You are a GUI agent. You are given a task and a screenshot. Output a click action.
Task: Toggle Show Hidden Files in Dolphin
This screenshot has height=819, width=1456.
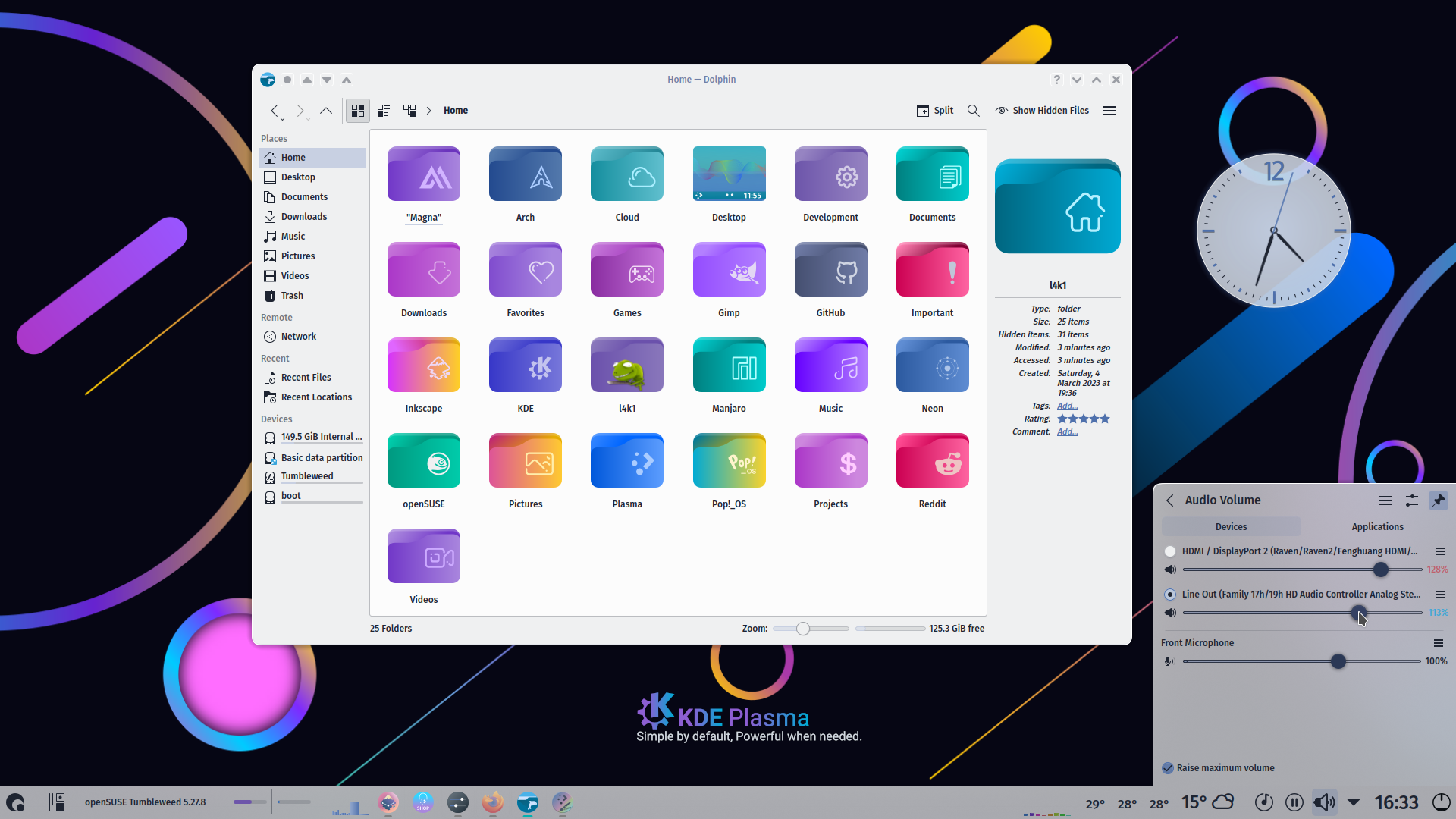[1042, 111]
